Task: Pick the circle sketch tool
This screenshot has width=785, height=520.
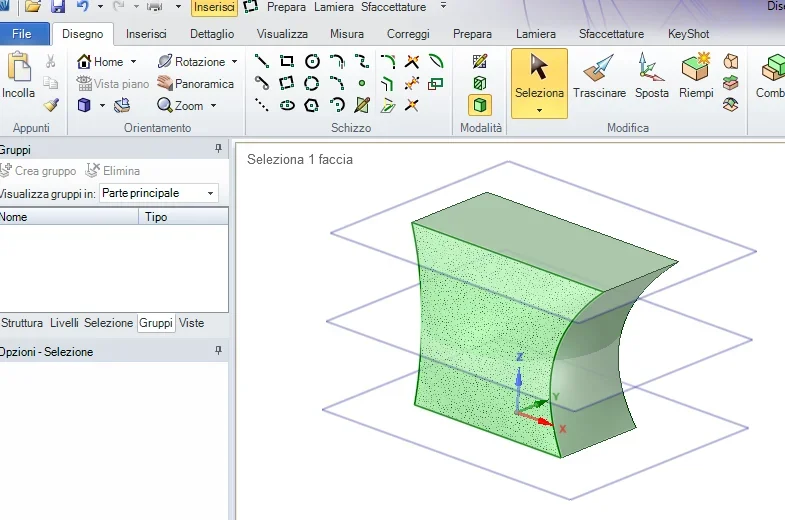Action: coord(312,61)
